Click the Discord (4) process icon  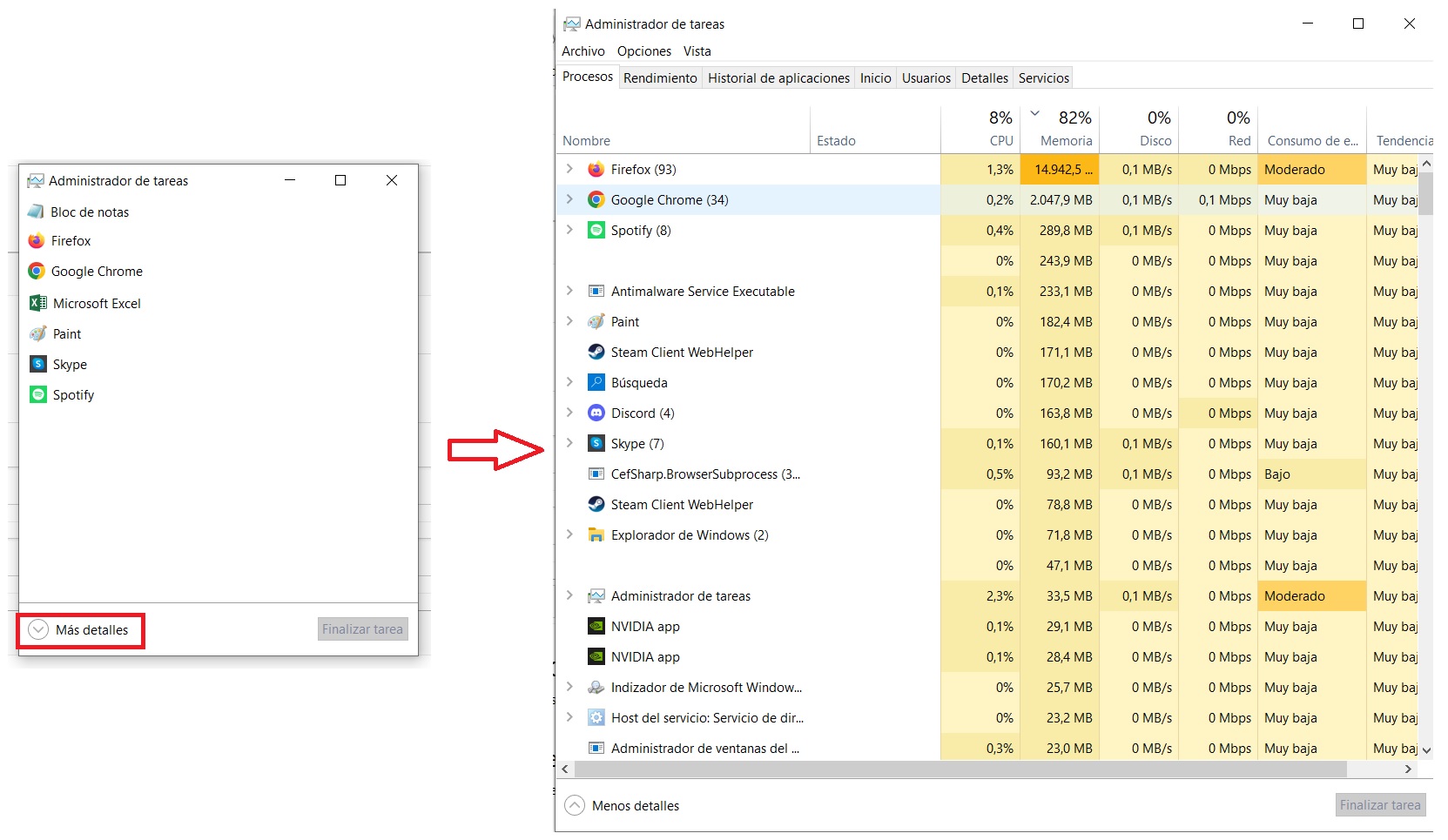pos(596,413)
